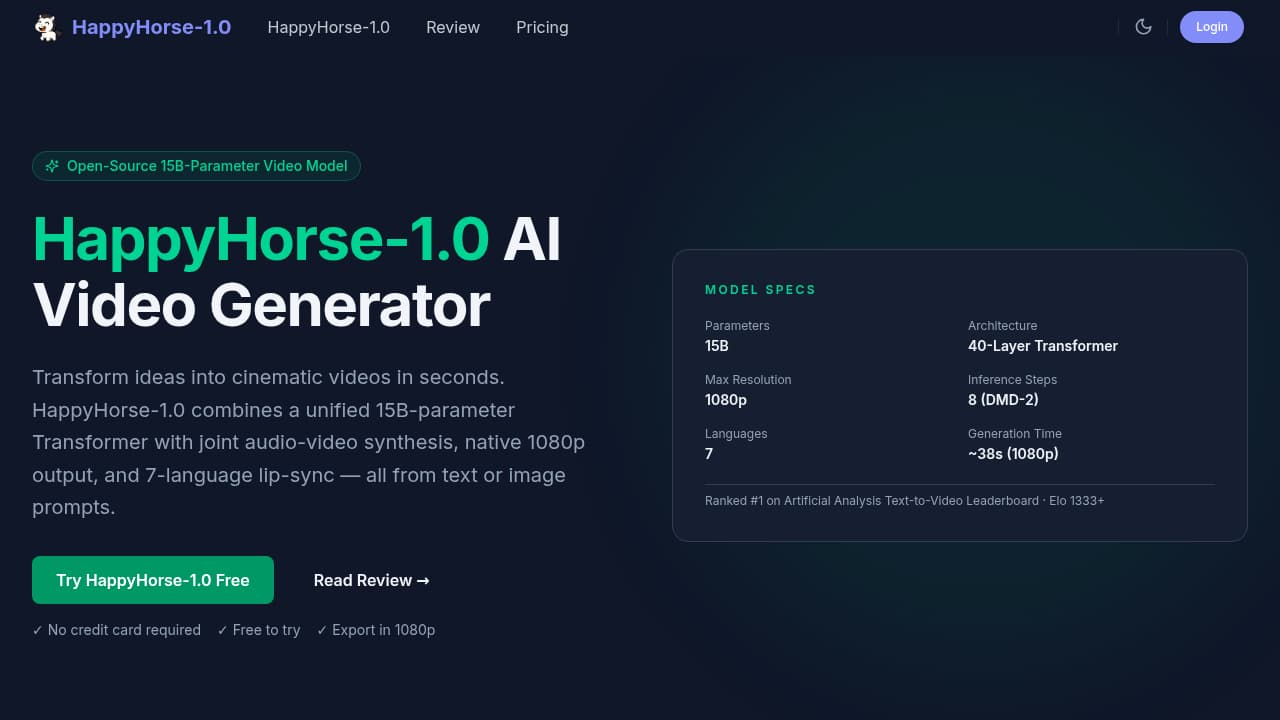Image resolution: width=1280 pixels, height=720 pixels.
Task: Click the Login button
Action: pos(1211,27)
